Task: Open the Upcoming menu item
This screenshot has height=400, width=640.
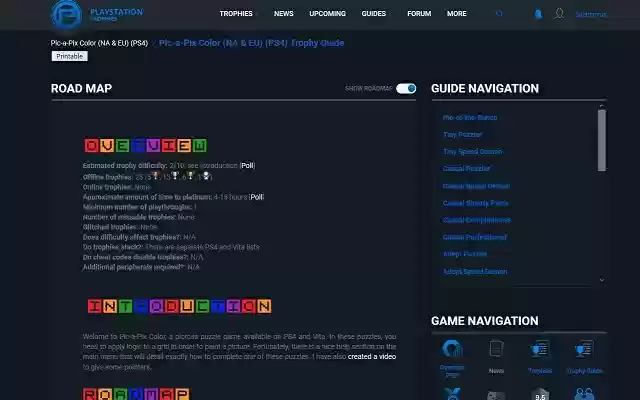Action: [x=327, y=14]
